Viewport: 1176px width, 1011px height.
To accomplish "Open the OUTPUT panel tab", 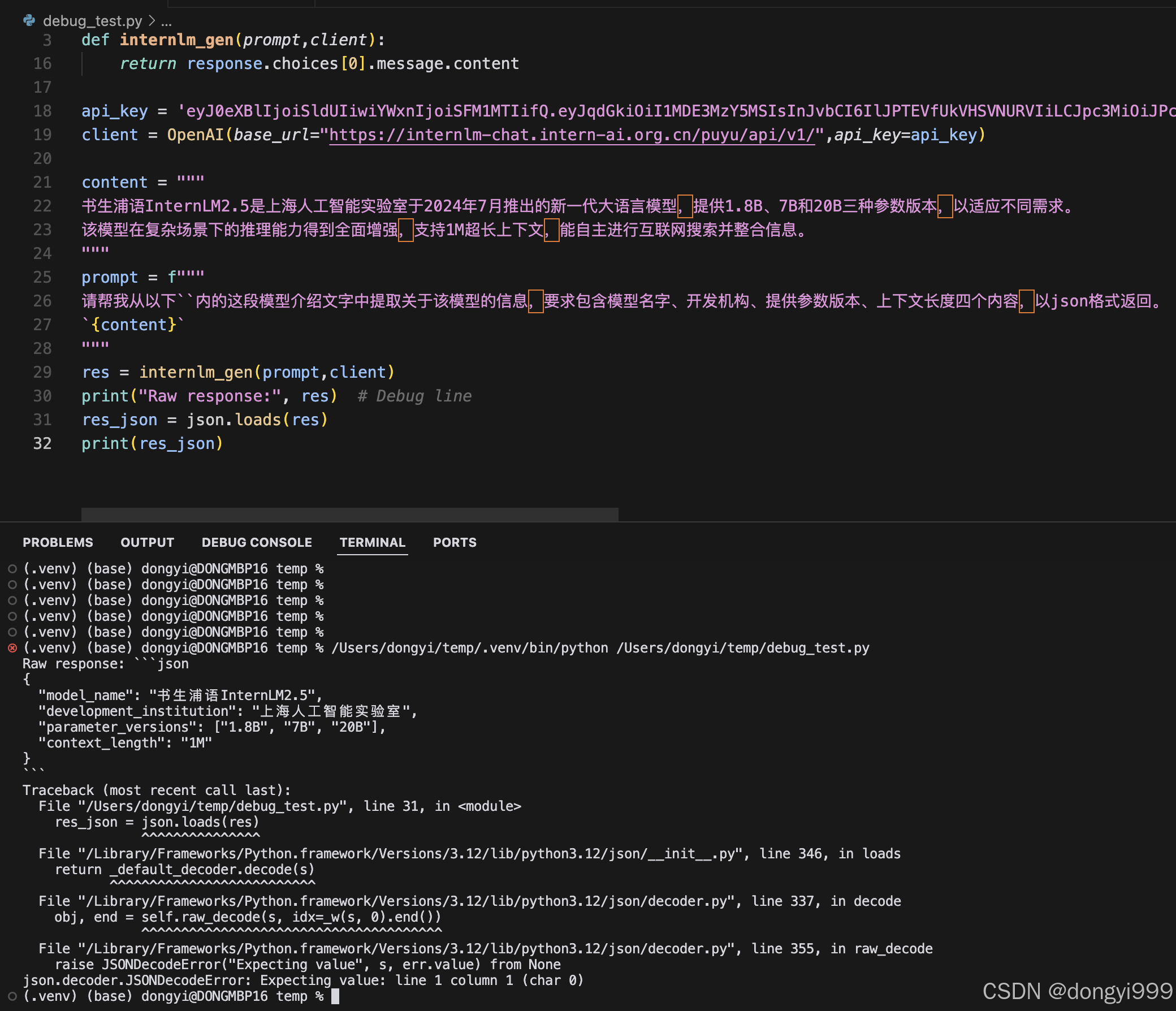I will 147,542.
